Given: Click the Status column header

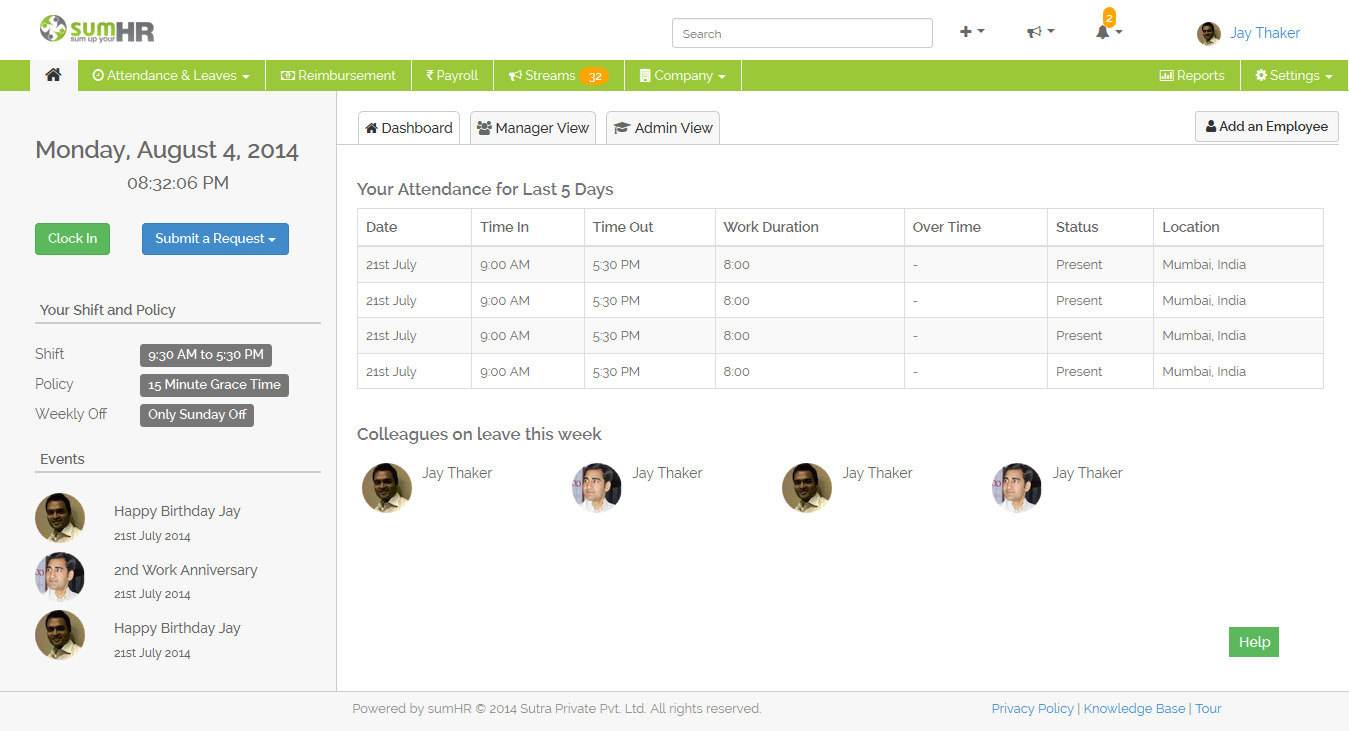Looking at the screenshot, I should [x=1100, y=227].
